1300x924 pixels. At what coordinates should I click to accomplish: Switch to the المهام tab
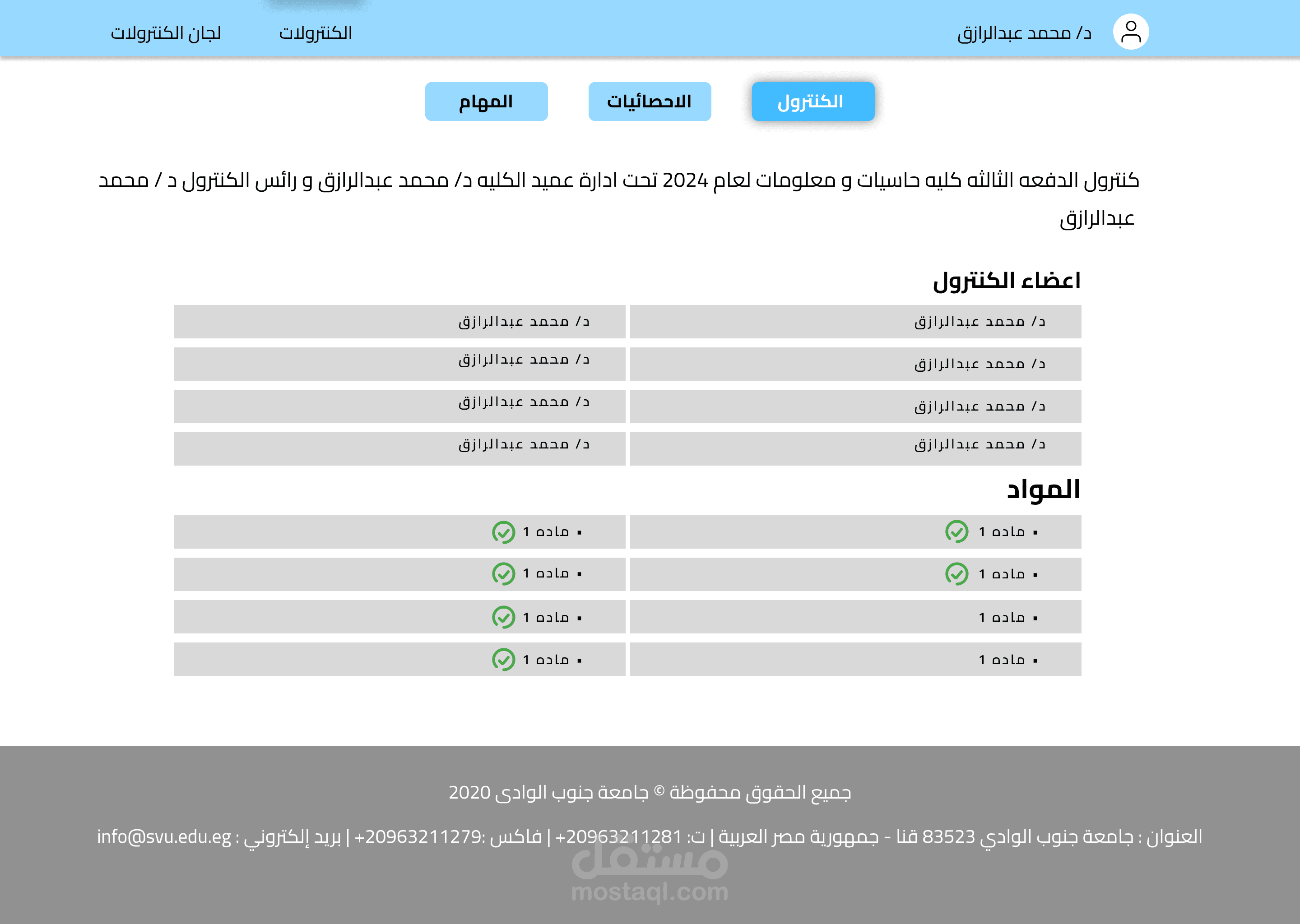tap(486, 101)
